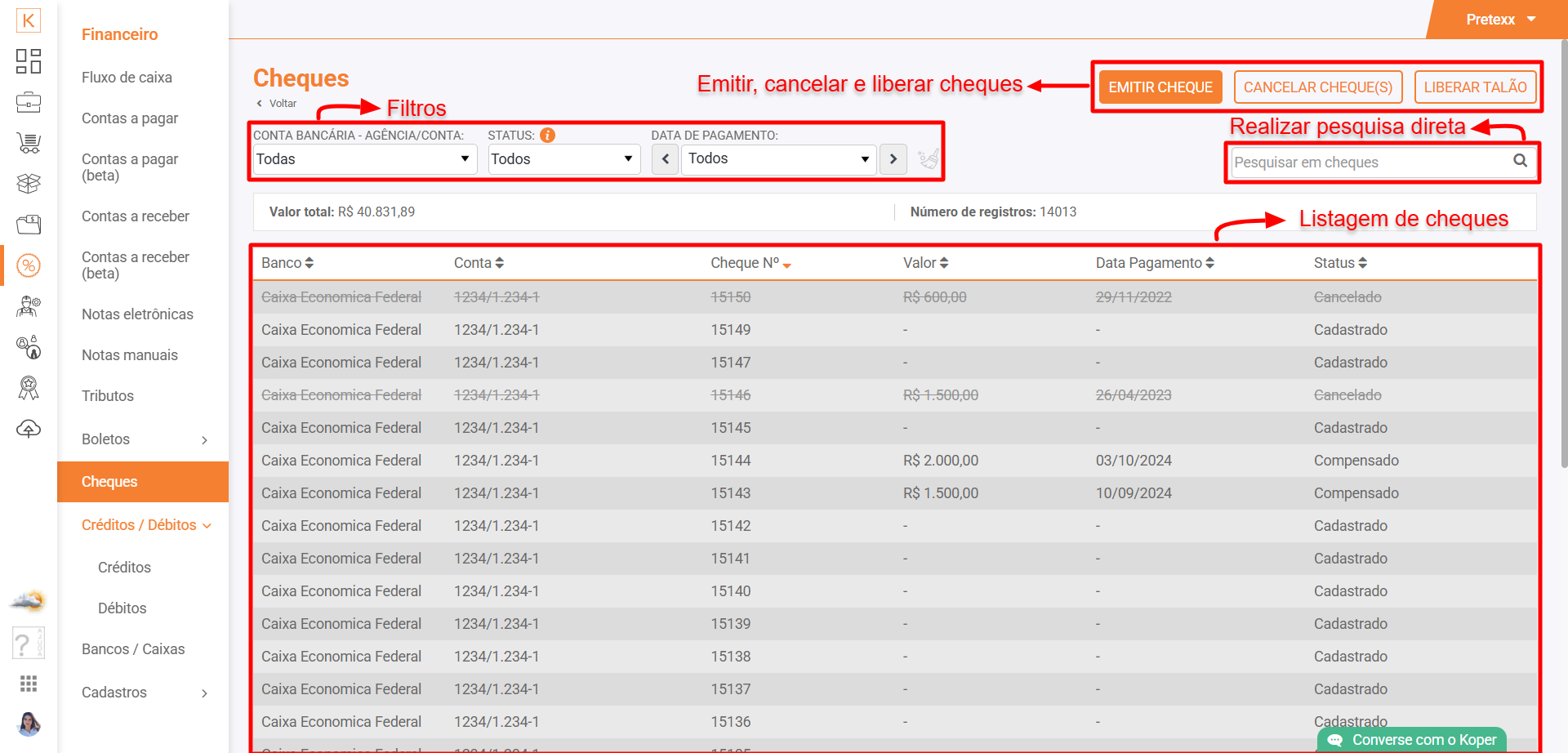Open the Conta Bancária dropdown
This screenshot has width=1568, height=753.
pyautogui.click(x=363, y=159)
